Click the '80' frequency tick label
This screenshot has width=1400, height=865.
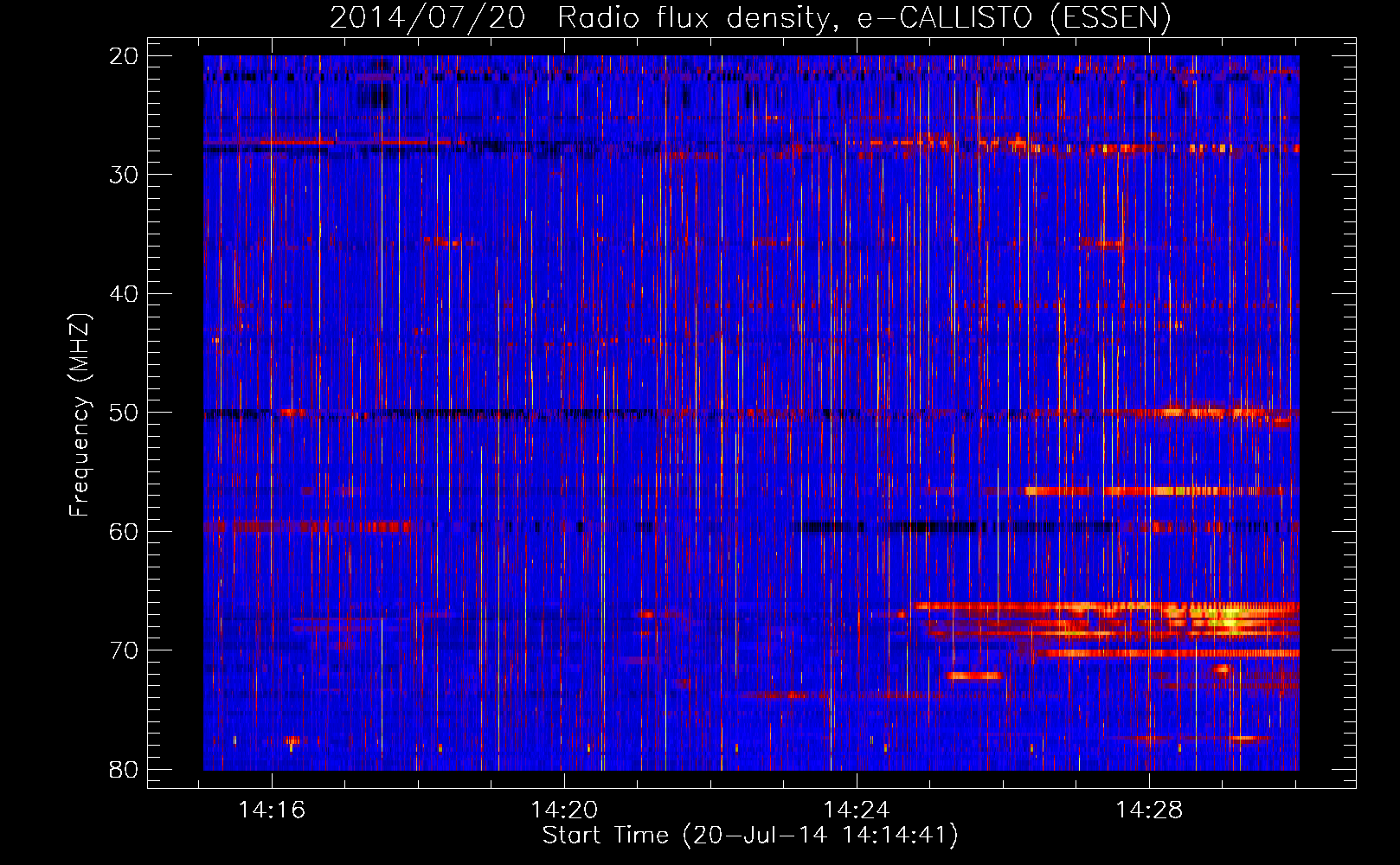click(124, 770)
